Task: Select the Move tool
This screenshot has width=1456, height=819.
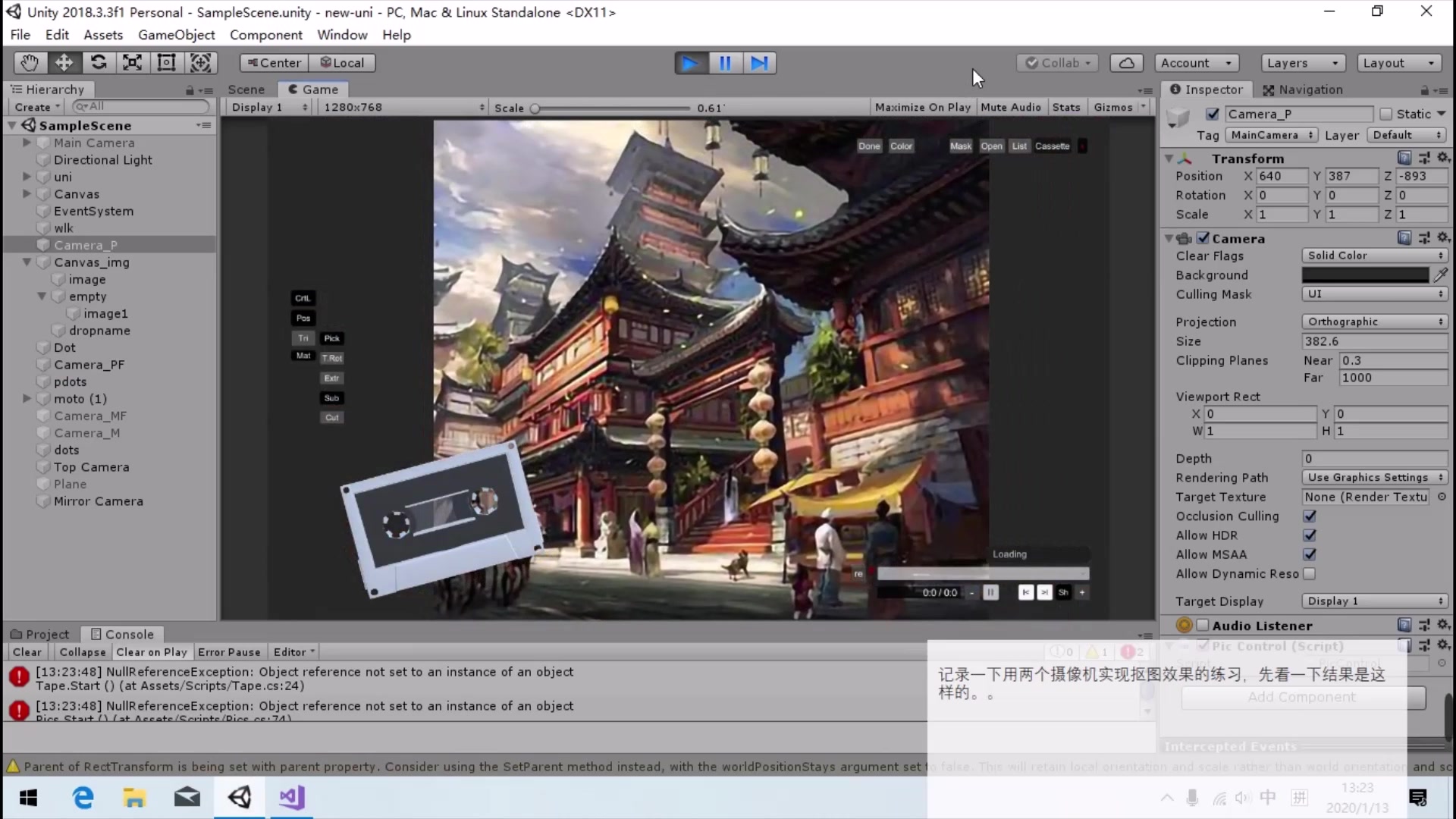Action: coord(64,63)
